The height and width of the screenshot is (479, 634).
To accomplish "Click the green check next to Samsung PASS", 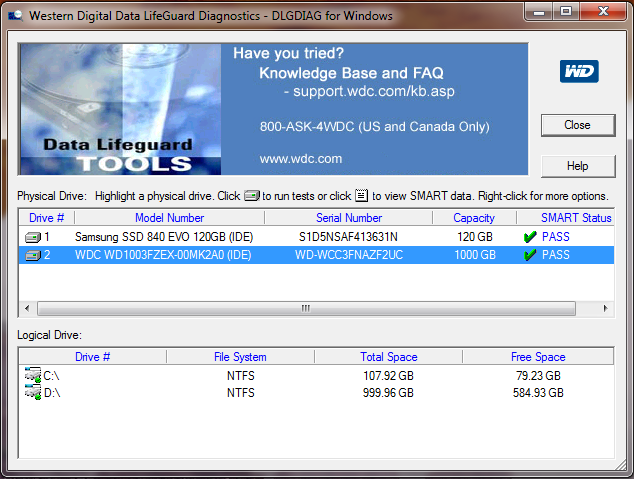I will pyautogui.click(x=530, y=237).
